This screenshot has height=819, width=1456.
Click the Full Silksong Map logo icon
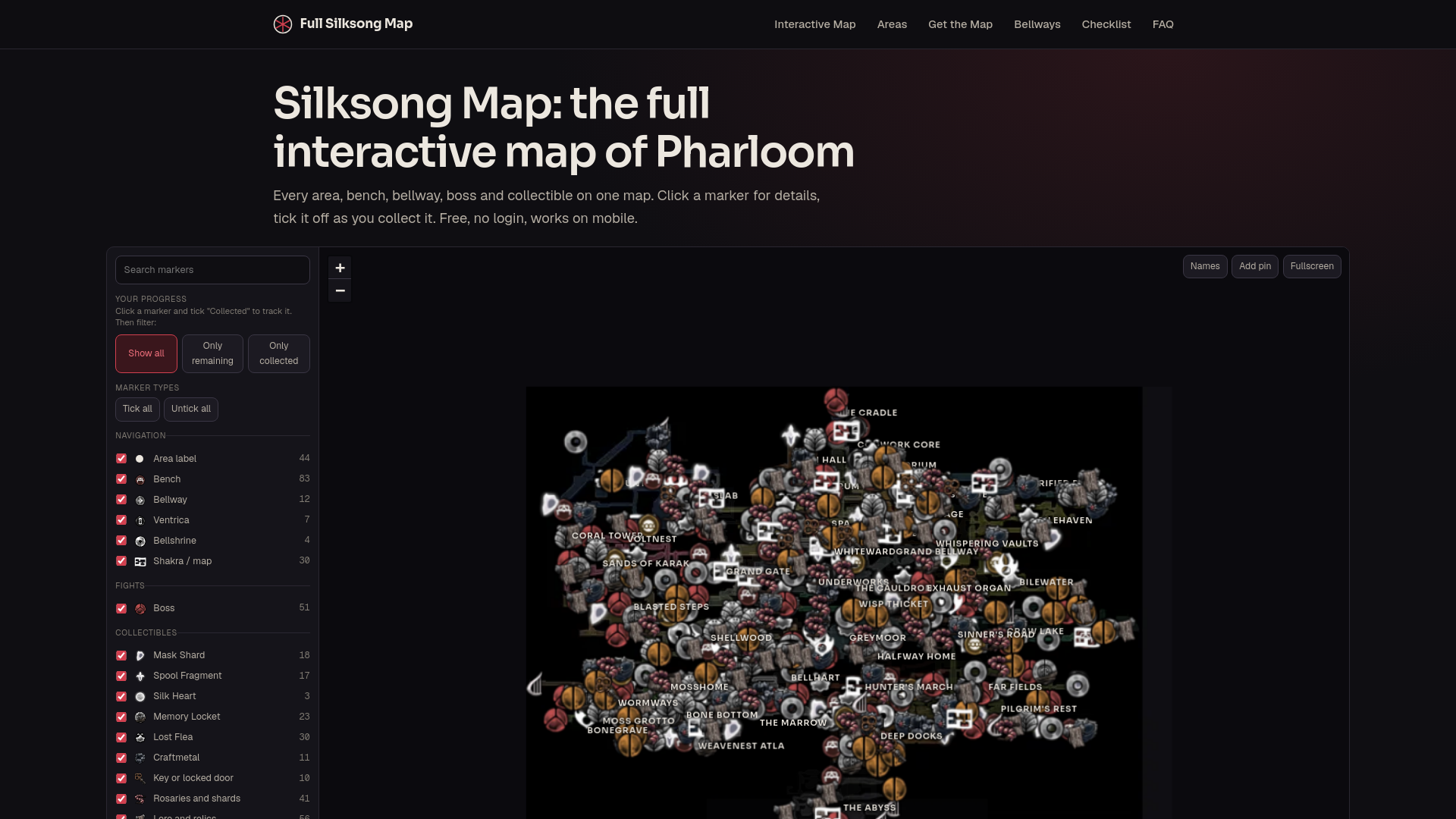coord(282,24)
